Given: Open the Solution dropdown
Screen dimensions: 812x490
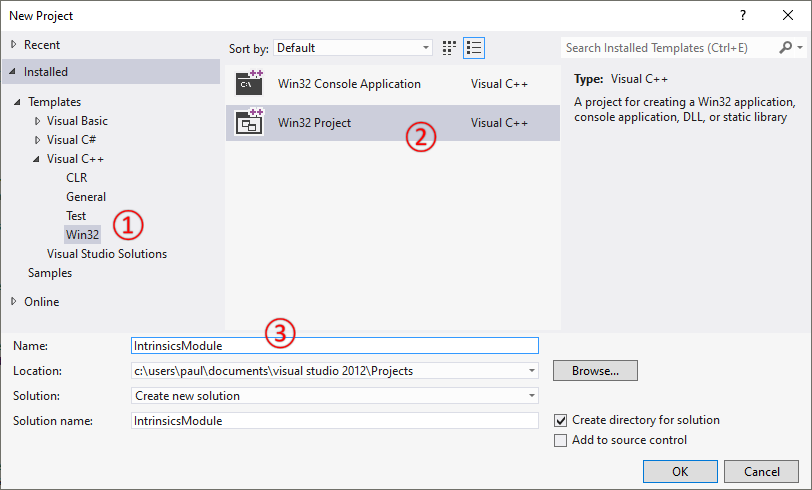Looking at the screenshot, I should (x=531, y=396).
